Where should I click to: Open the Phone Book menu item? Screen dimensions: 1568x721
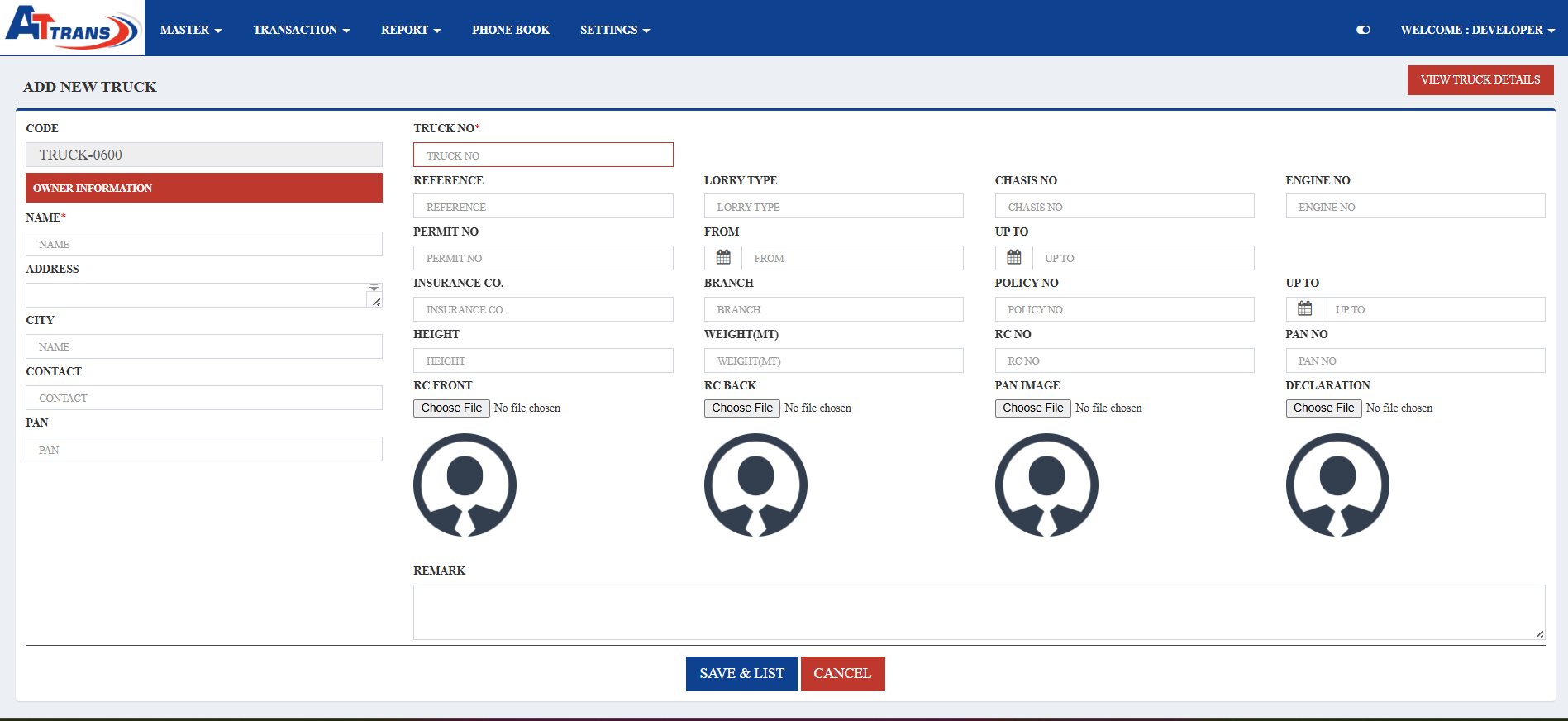[x=510, y=30]
